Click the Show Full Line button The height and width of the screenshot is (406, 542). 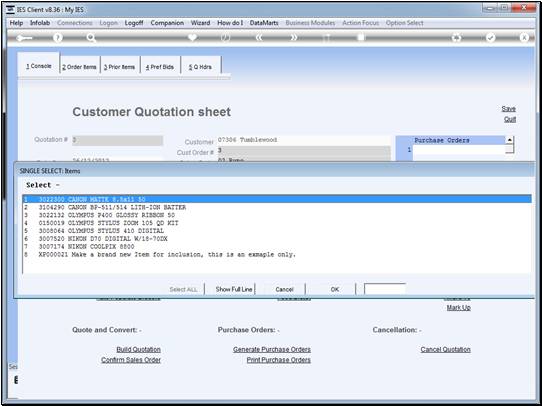point(234,289)
